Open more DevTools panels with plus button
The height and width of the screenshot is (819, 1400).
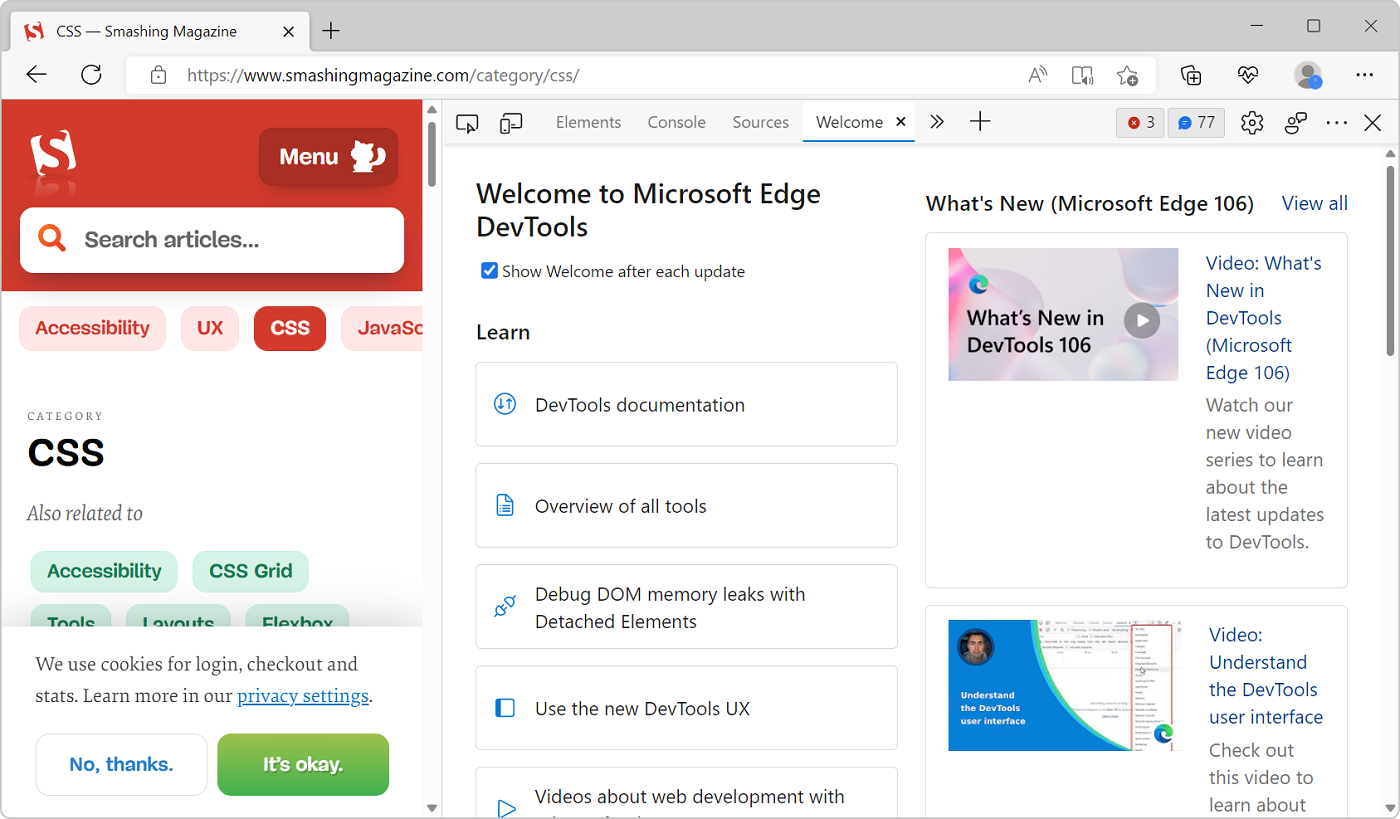coord(980,121)
